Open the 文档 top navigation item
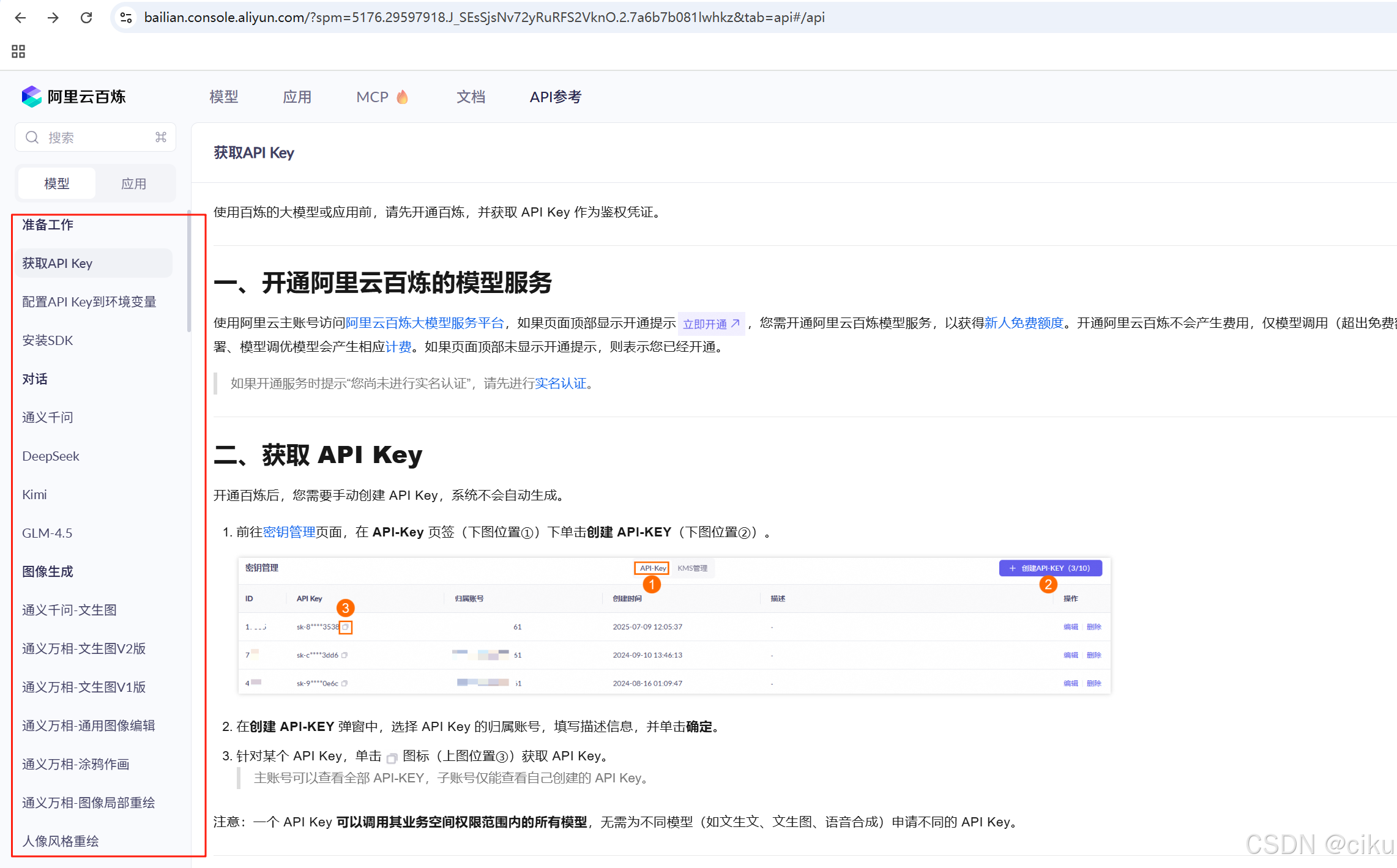This screenshot has height=868, width=1397. tap(471, 97)
